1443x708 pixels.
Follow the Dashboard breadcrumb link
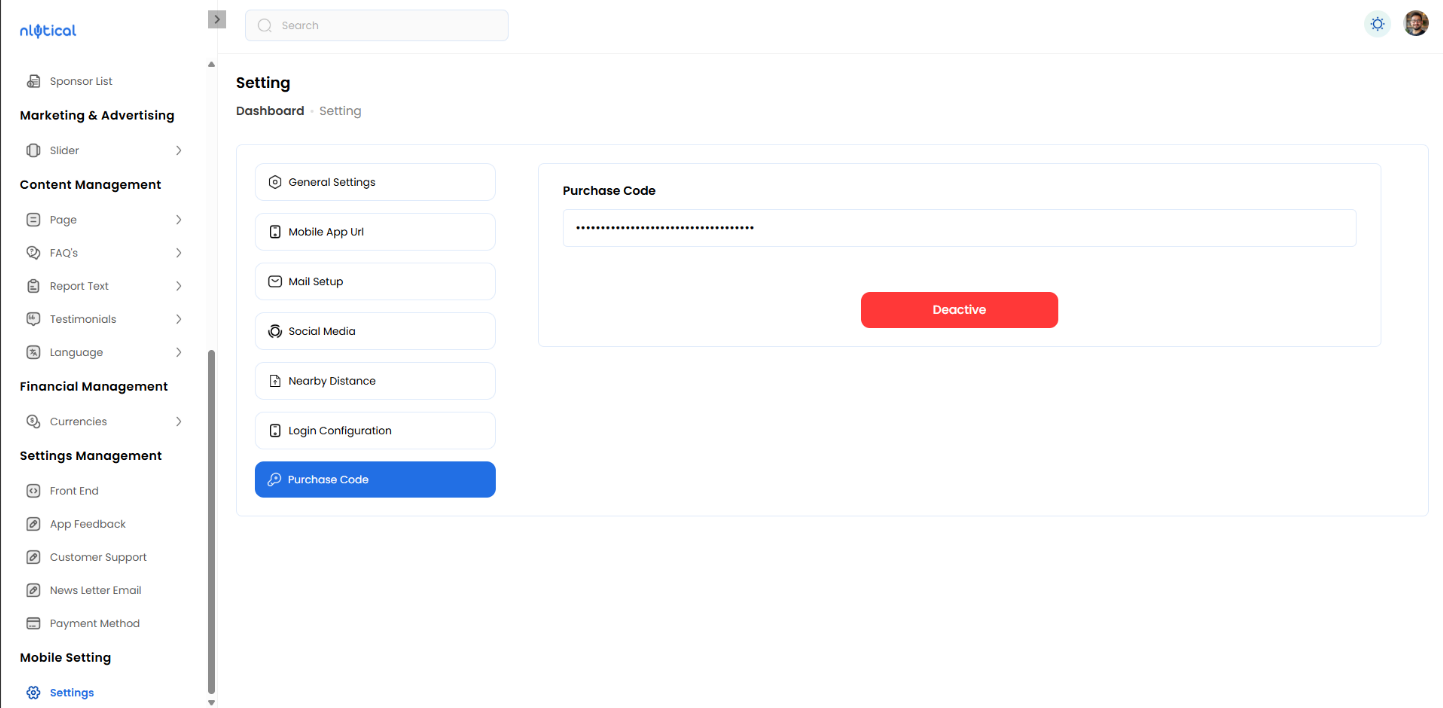270,111
